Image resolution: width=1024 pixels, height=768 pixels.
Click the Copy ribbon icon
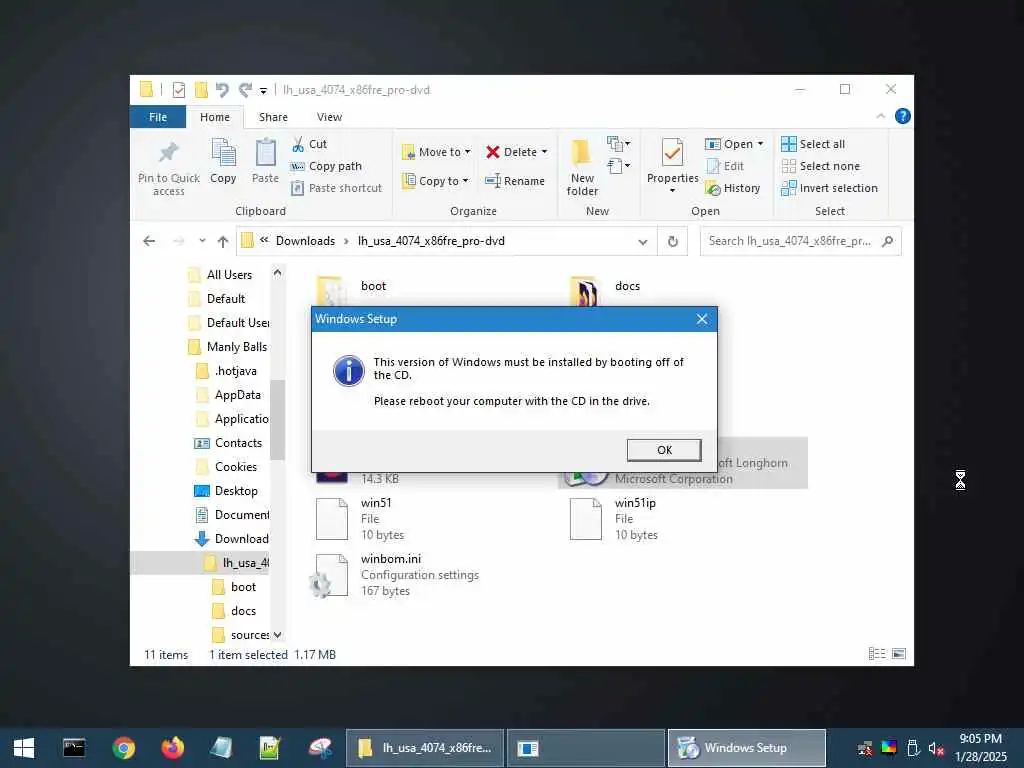(223, 153)
